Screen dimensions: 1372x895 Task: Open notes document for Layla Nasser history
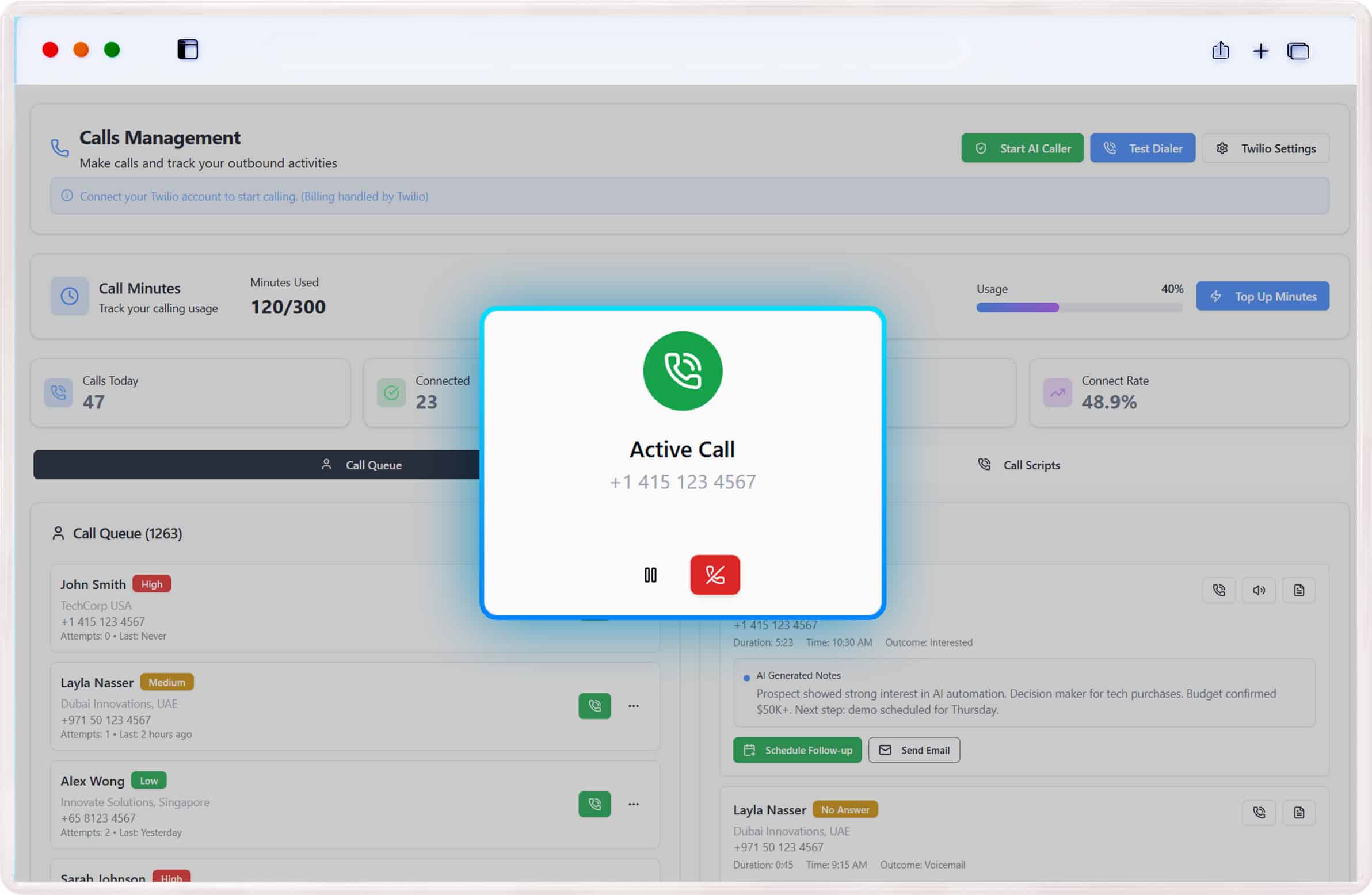click(x=1298, y=812)
